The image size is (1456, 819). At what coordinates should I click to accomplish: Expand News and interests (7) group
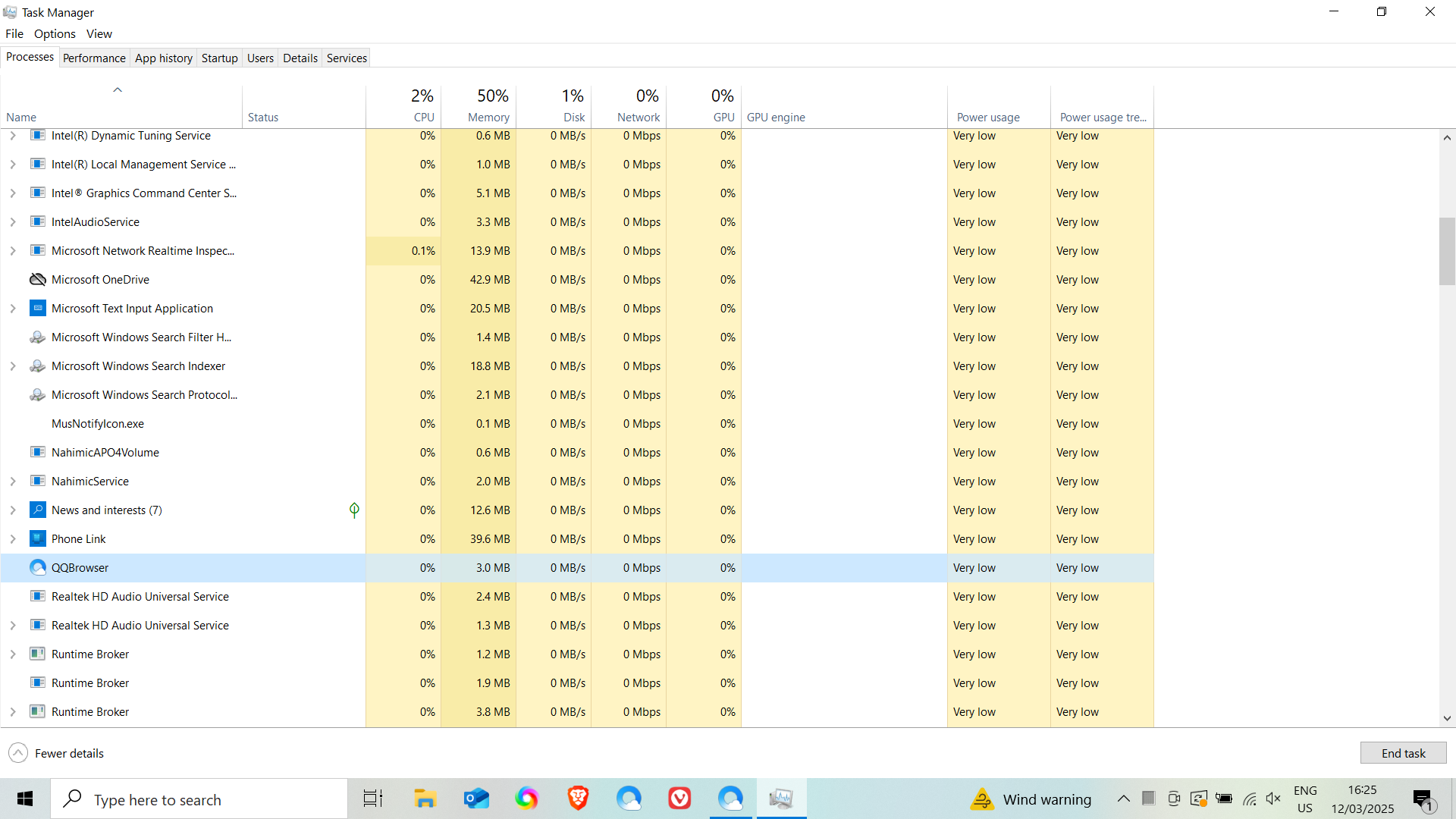click(x=13, y=510)
